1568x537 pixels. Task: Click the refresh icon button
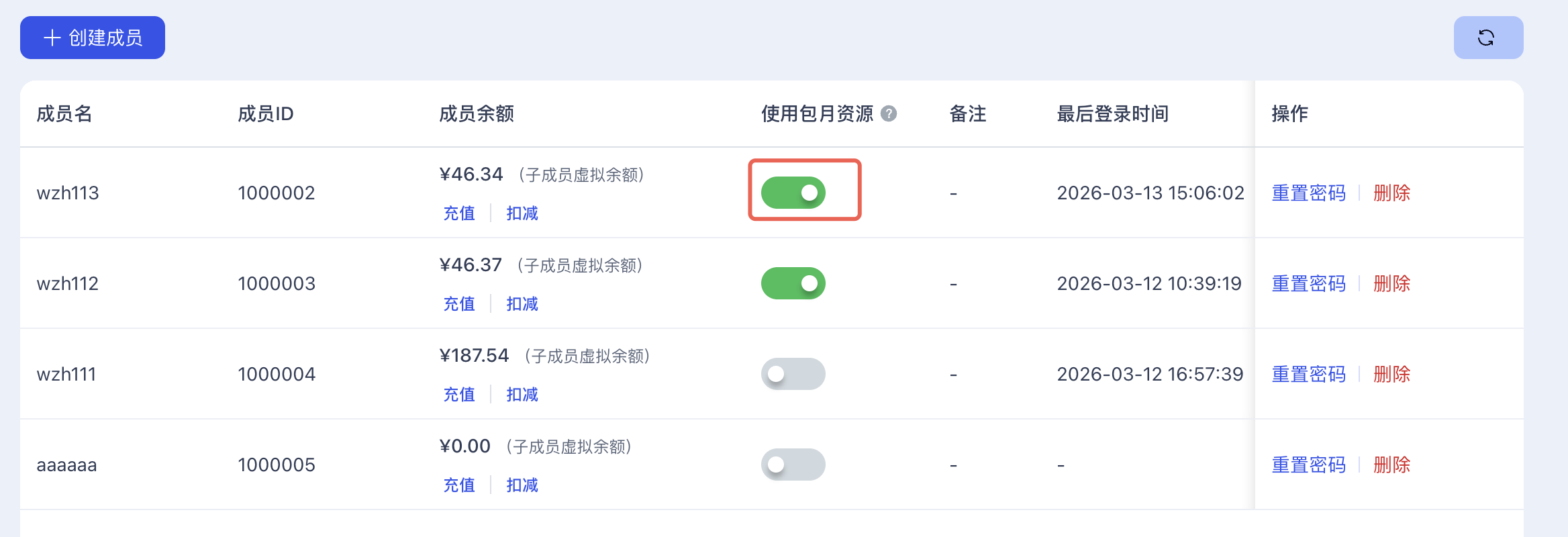pos(1487,38)
